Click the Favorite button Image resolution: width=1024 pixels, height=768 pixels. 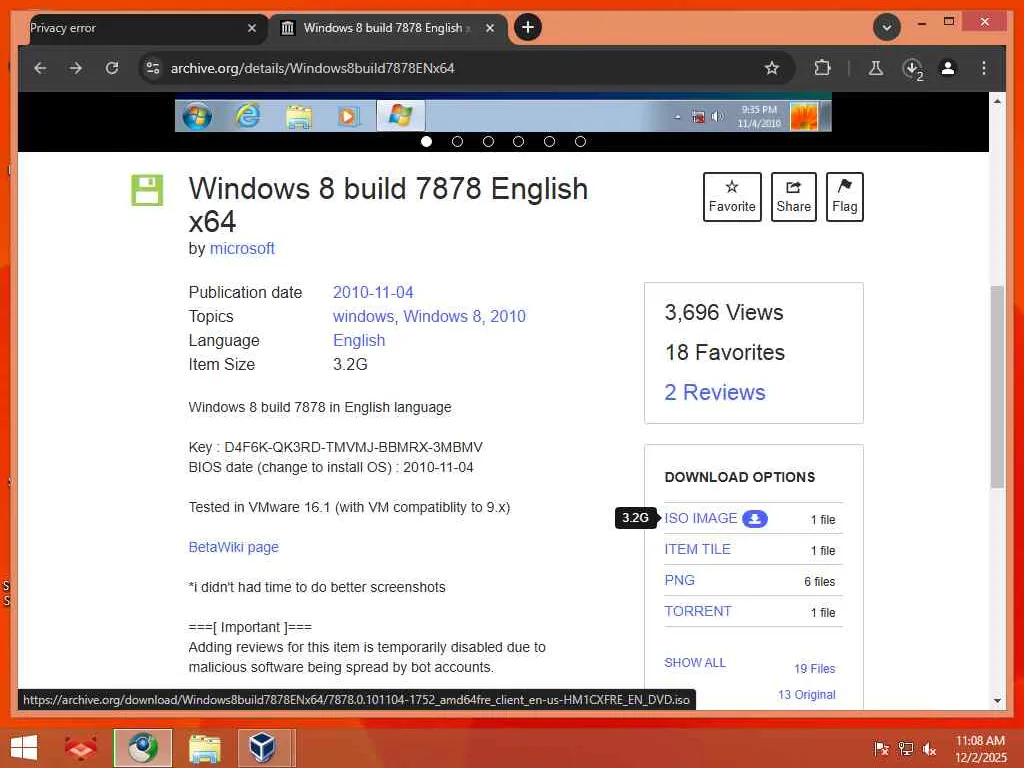click(732, 197)
